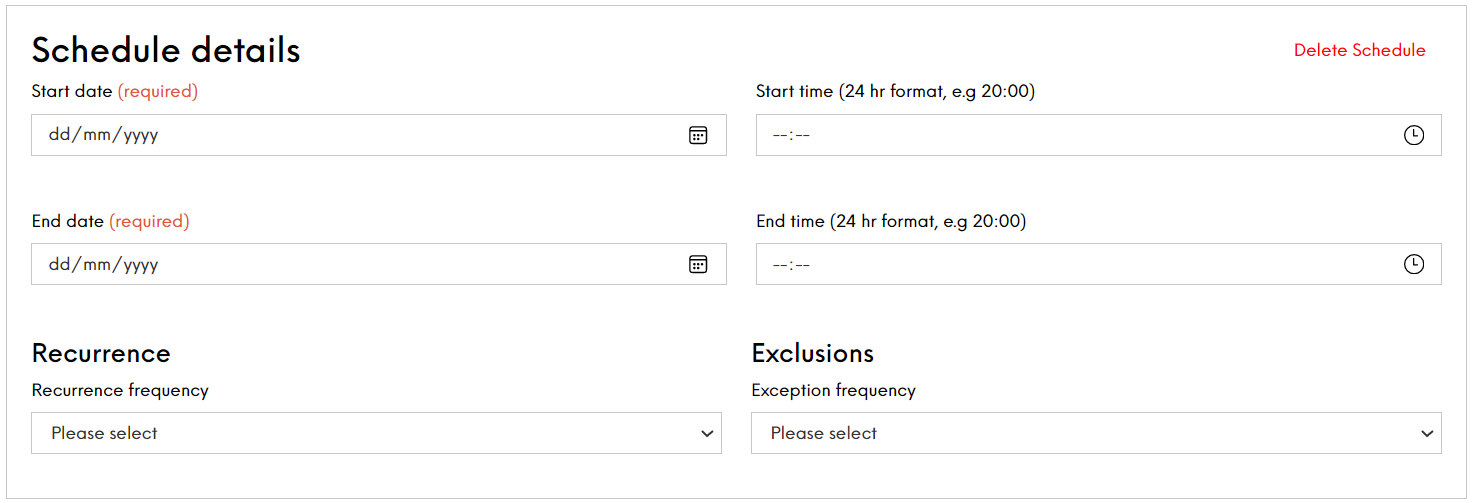The image size is (1473, 503).
Task: Click the 'End date (required)' label
Action: point(111,221)
